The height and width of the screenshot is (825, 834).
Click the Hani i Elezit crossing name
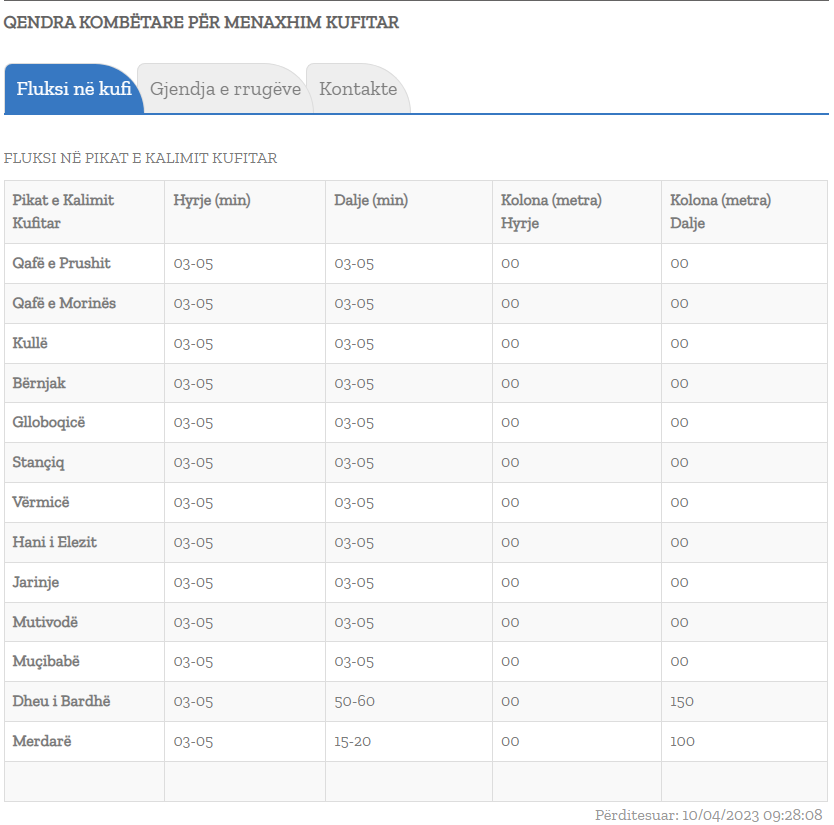pos(54,542)
